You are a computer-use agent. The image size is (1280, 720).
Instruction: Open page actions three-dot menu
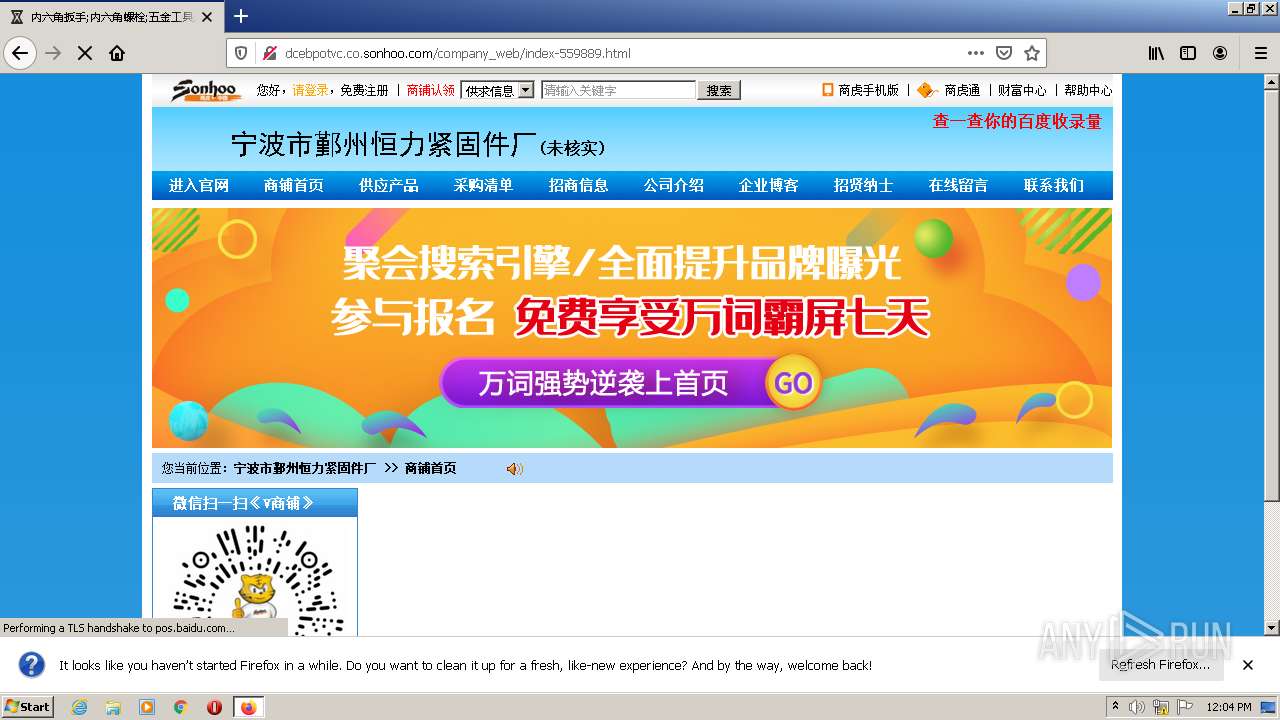976,53
